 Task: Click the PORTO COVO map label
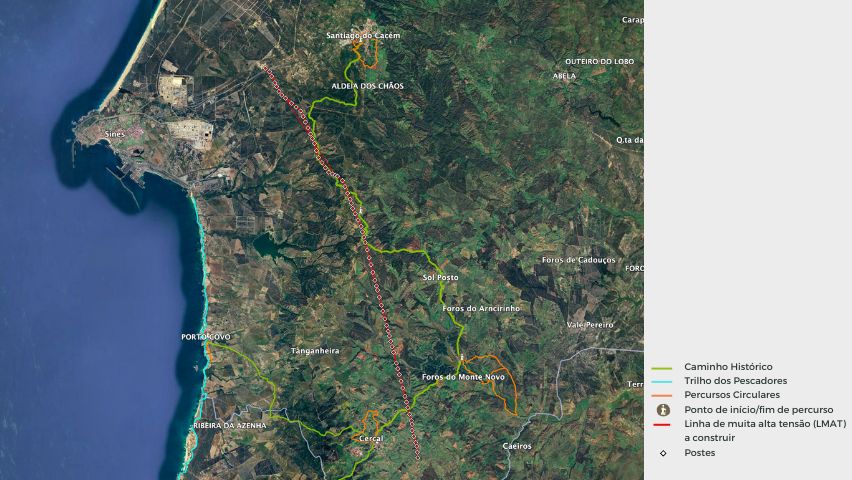pyautogui.click(x=206, y=337)
